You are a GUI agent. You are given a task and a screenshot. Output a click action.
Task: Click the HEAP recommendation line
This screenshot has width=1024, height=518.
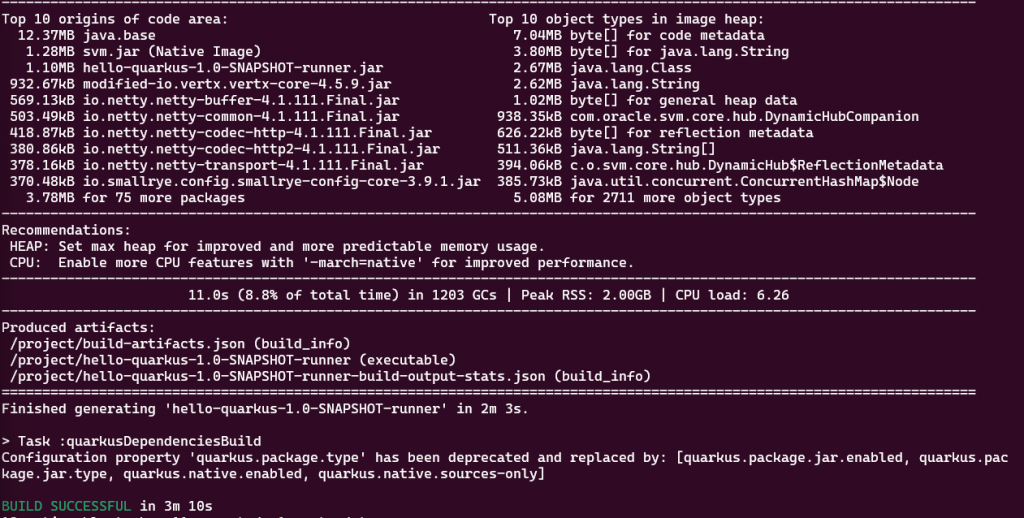tap(277, 246)
